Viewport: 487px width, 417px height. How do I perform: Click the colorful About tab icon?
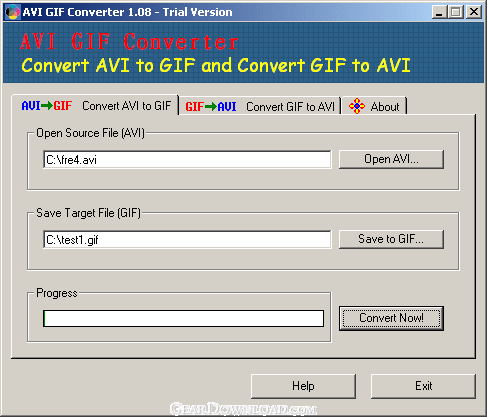tap(357, 106)
